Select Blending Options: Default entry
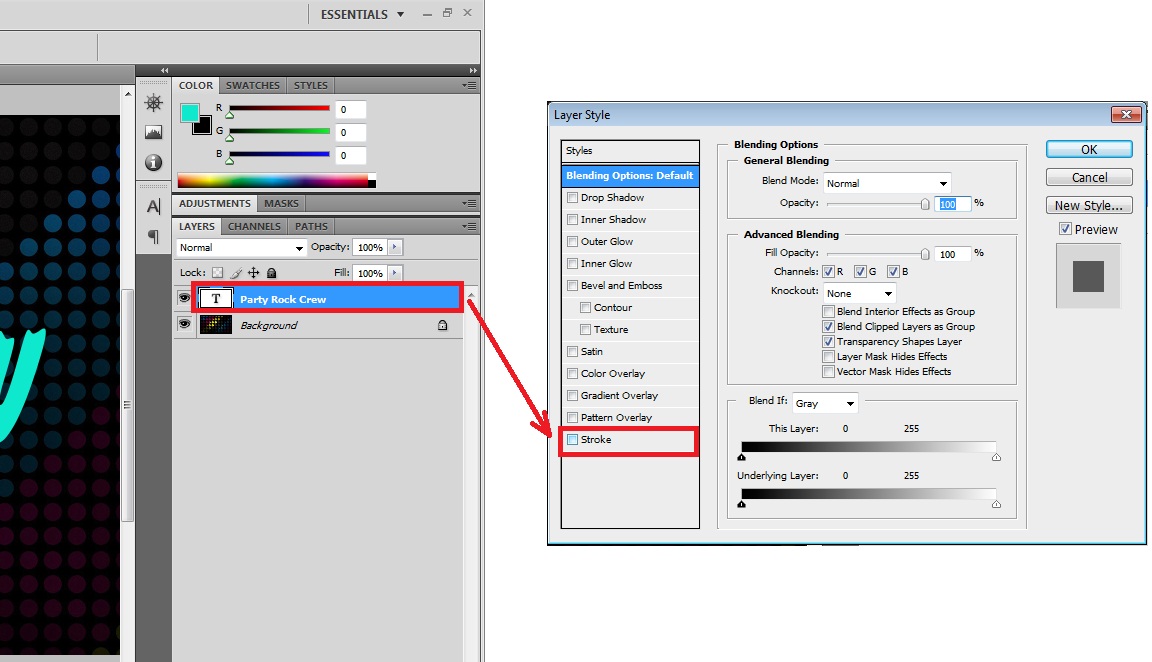This screenshot has width=1152, height=662. 630,176
